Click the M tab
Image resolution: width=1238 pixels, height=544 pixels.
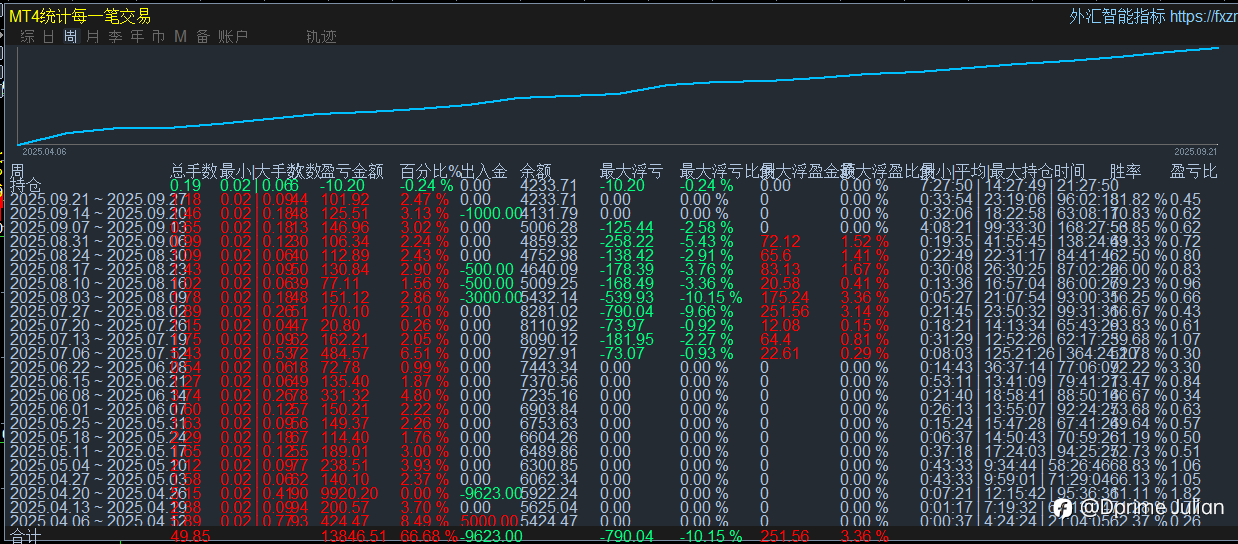180,37
